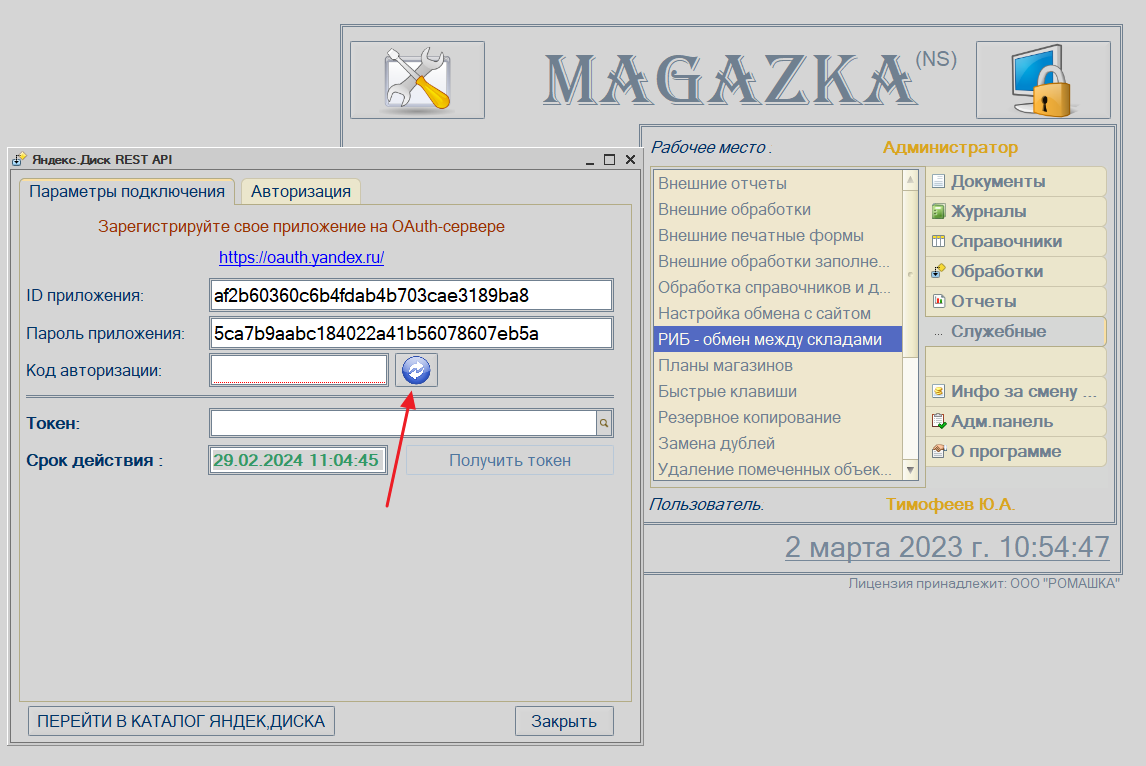Screen dimensions: 1146x766
Task: Click ПЕРЕЙТИ В КАТАЛОГ ЯНДЕК,ДИСКА button
Action: click(x=181, y=721)
